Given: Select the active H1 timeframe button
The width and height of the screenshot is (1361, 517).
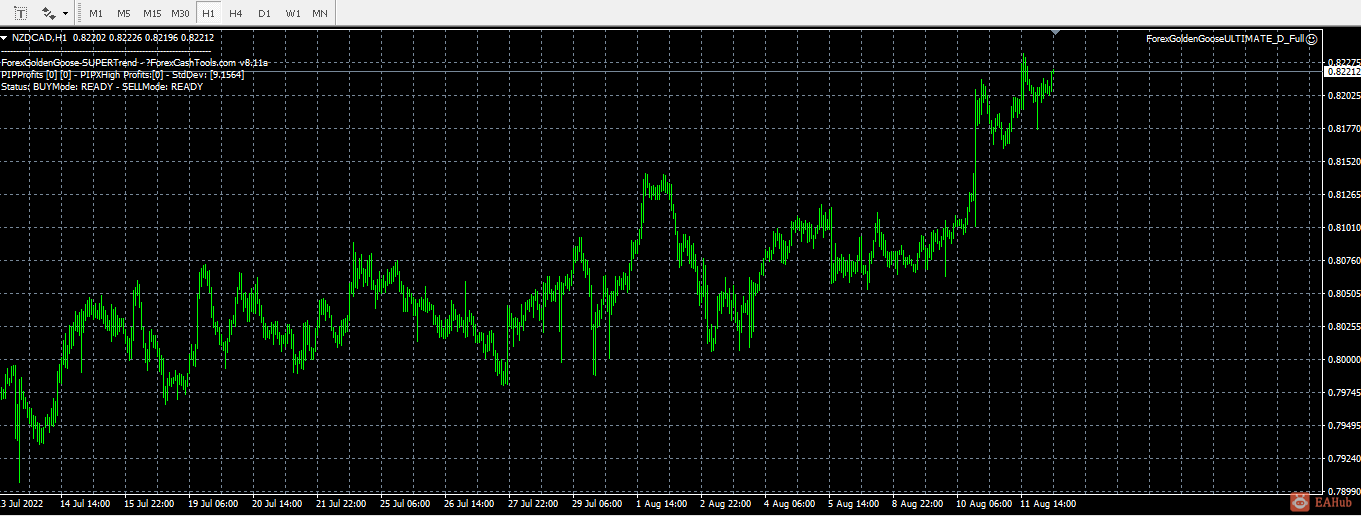Looking at the screenshot, I should click(207, 13).
